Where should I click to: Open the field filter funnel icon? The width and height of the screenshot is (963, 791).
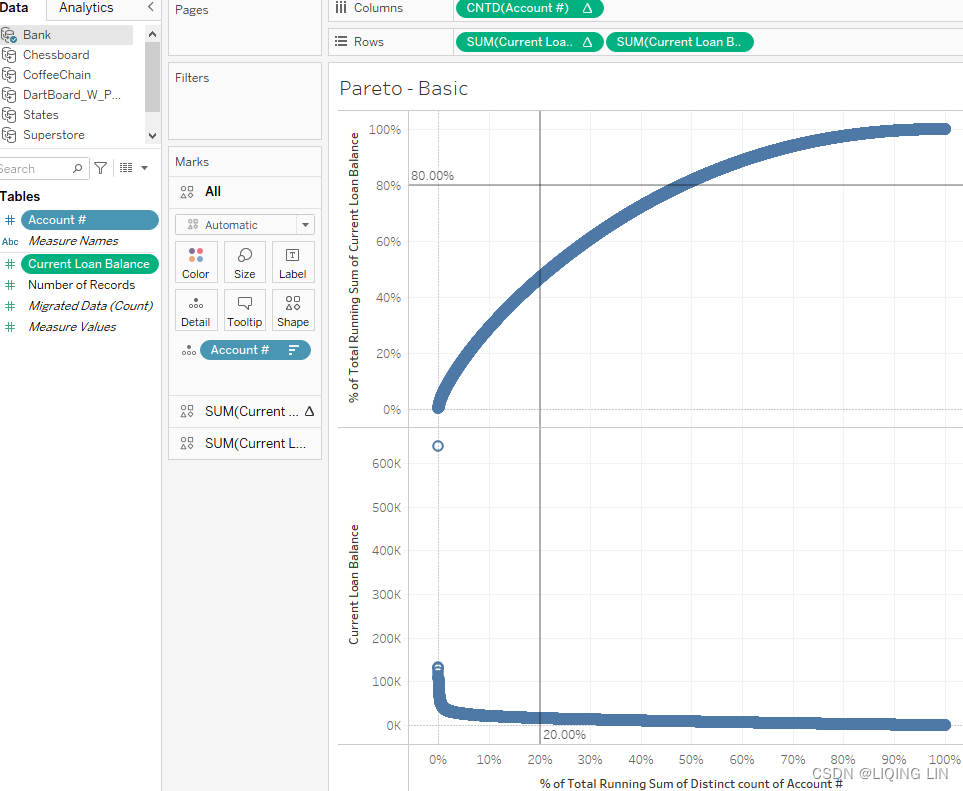[x=101, y=168]
